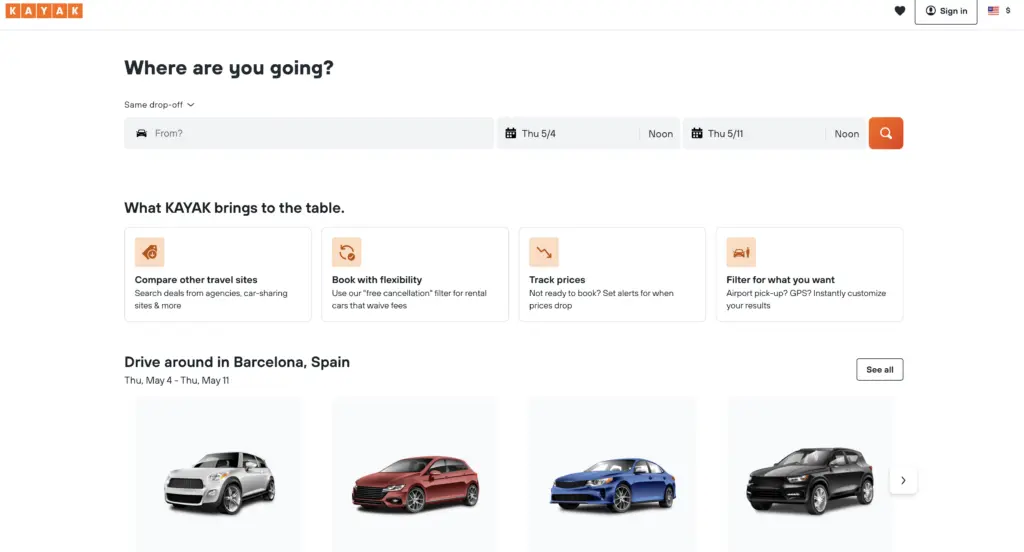1024x552 pixels.
Task: Click the Track prices icon
Action: point(543,252)
